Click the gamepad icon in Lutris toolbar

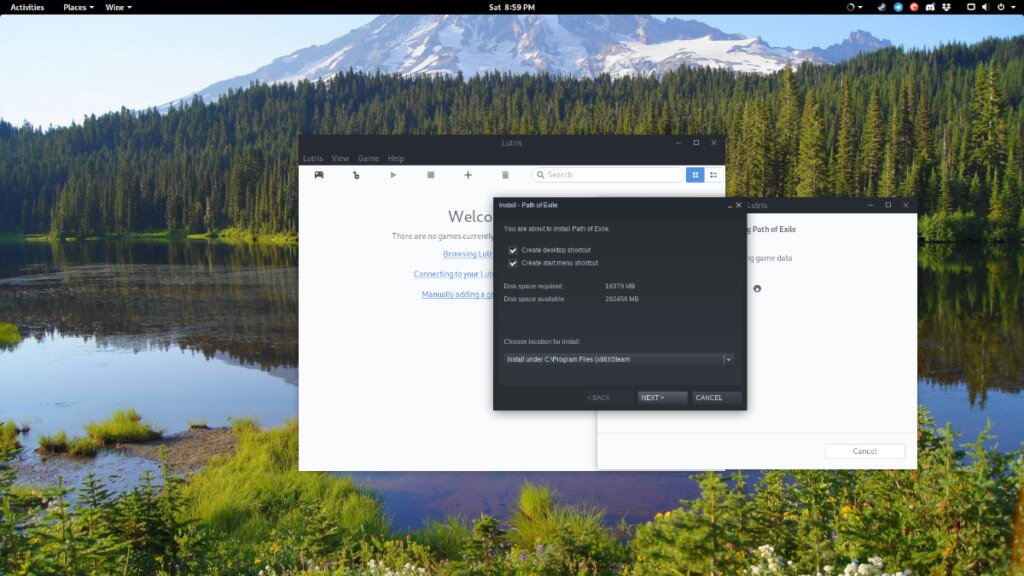(x=319, y=175)
